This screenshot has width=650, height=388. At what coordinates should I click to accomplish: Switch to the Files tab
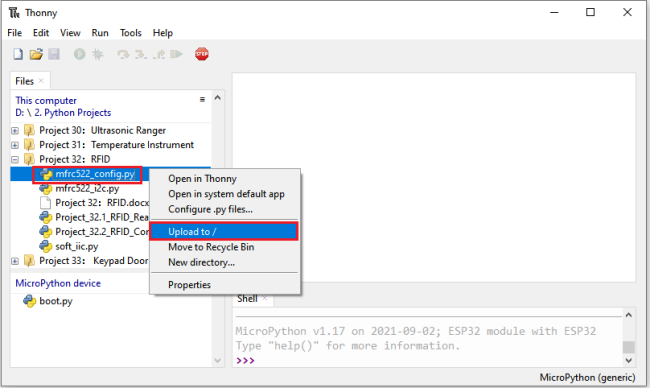click(24, 81)
